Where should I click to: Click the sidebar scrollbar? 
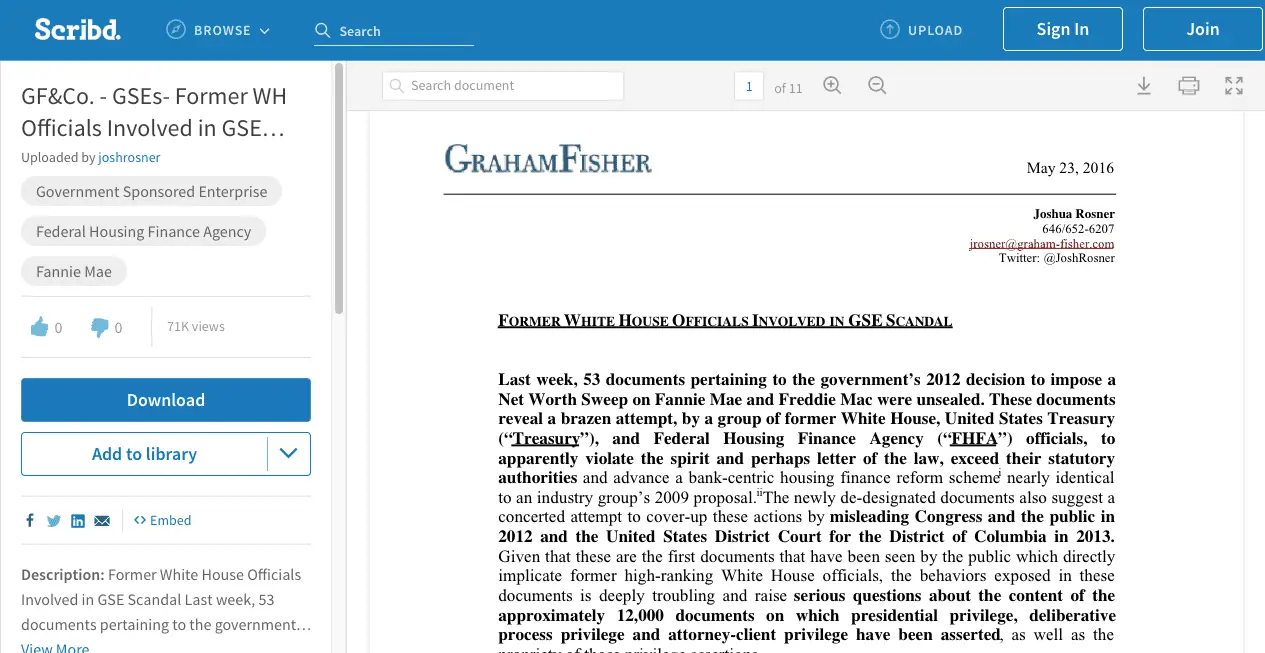339,188
